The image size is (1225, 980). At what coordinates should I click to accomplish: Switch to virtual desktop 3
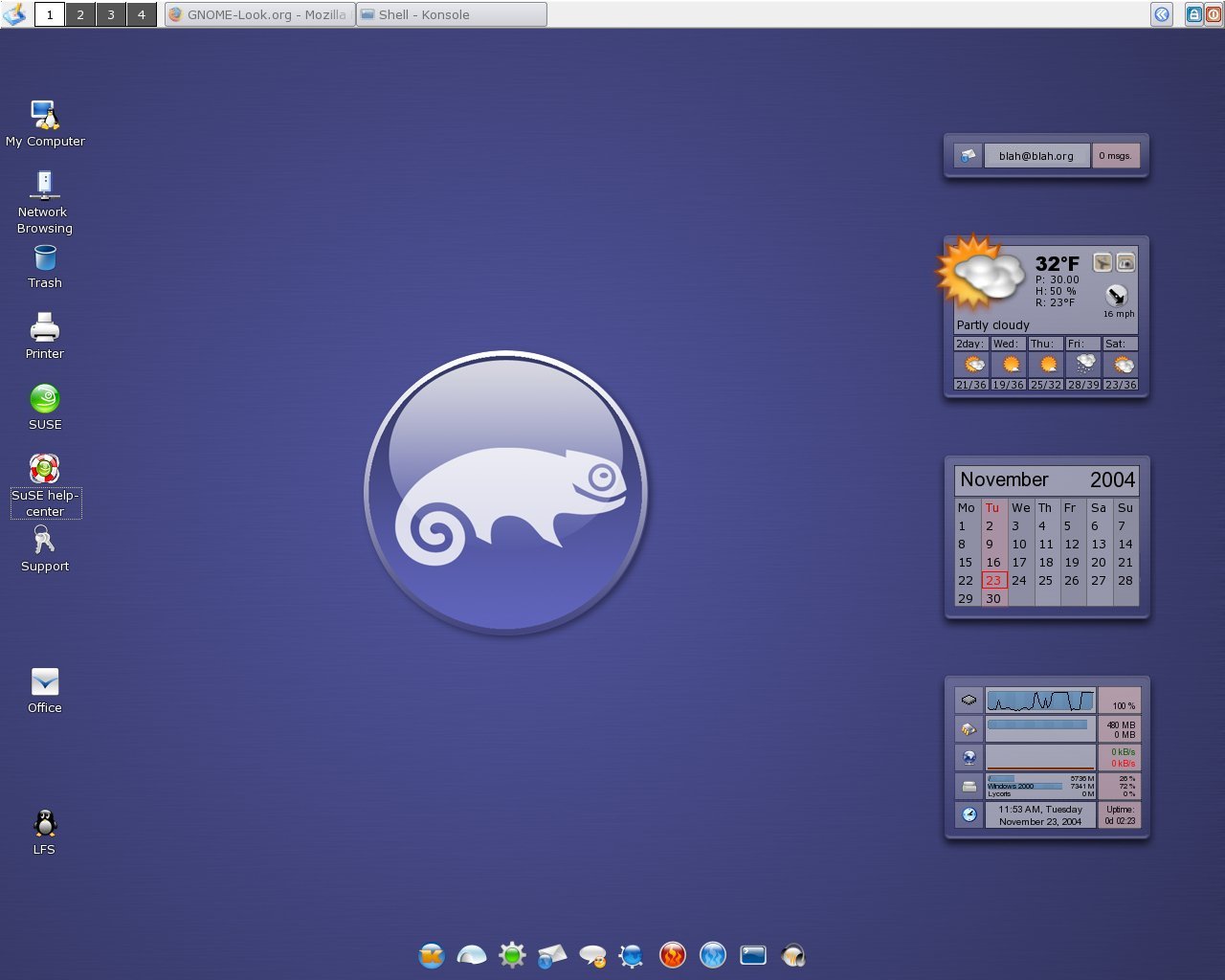(111, 14)
